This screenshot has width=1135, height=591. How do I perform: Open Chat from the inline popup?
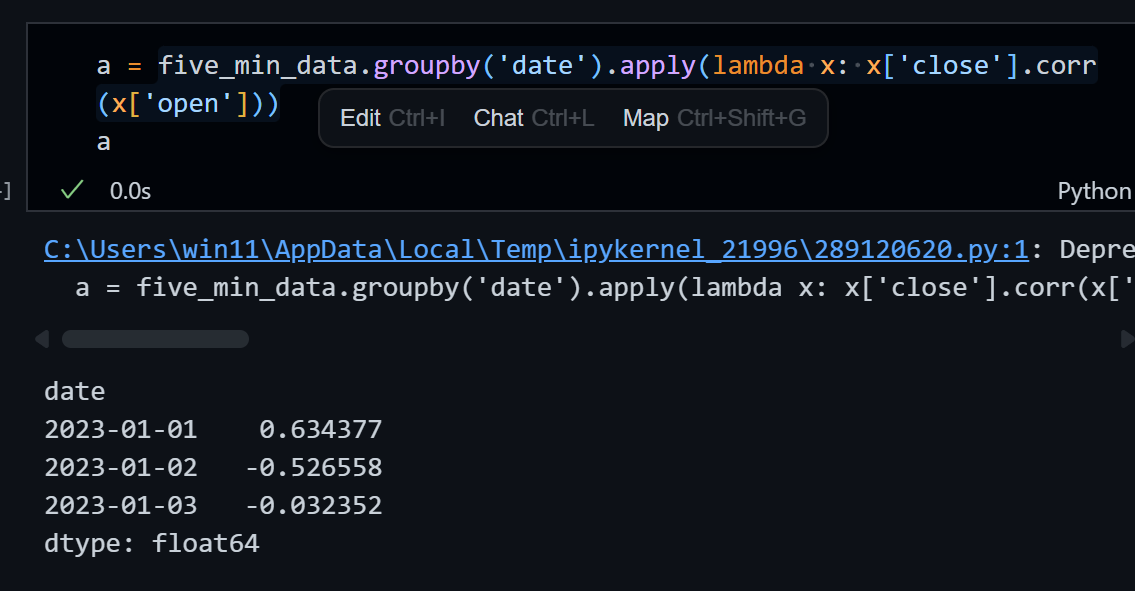pyautogui.click(x=498, y=118)
